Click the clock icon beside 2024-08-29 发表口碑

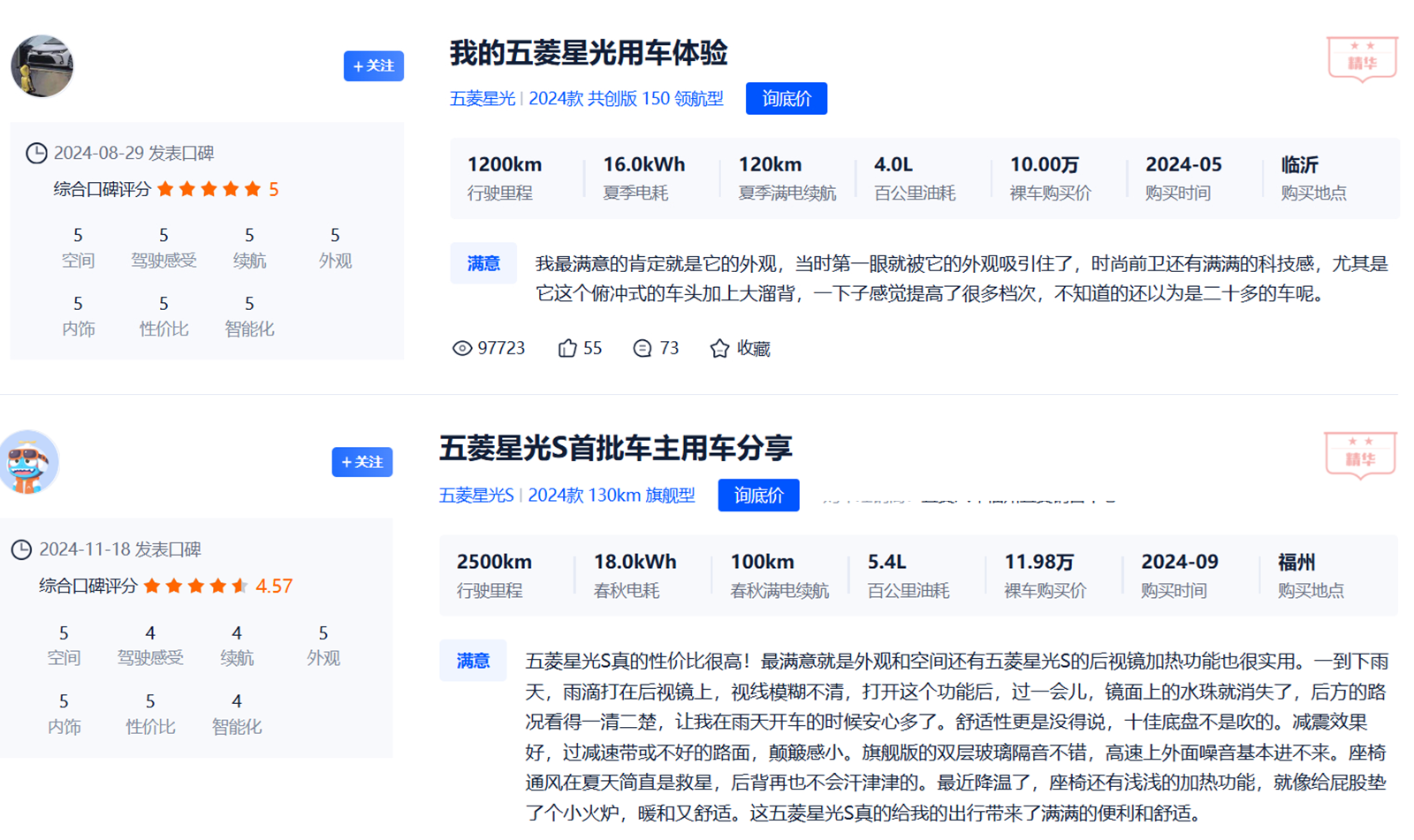[x=36, y=154]
